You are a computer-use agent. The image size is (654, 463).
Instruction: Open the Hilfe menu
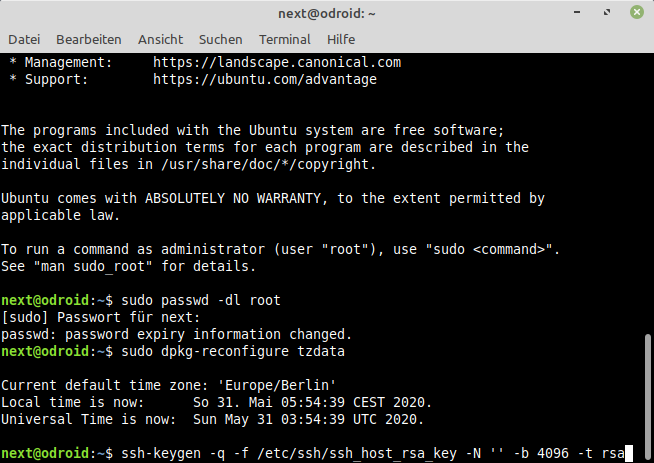[341, 39]
